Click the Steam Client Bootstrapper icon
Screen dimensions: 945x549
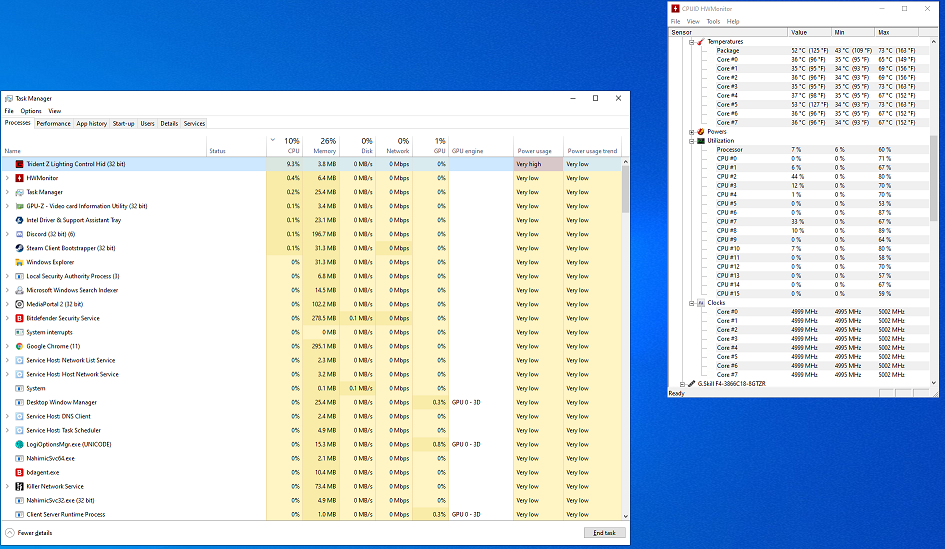point(19,248)
